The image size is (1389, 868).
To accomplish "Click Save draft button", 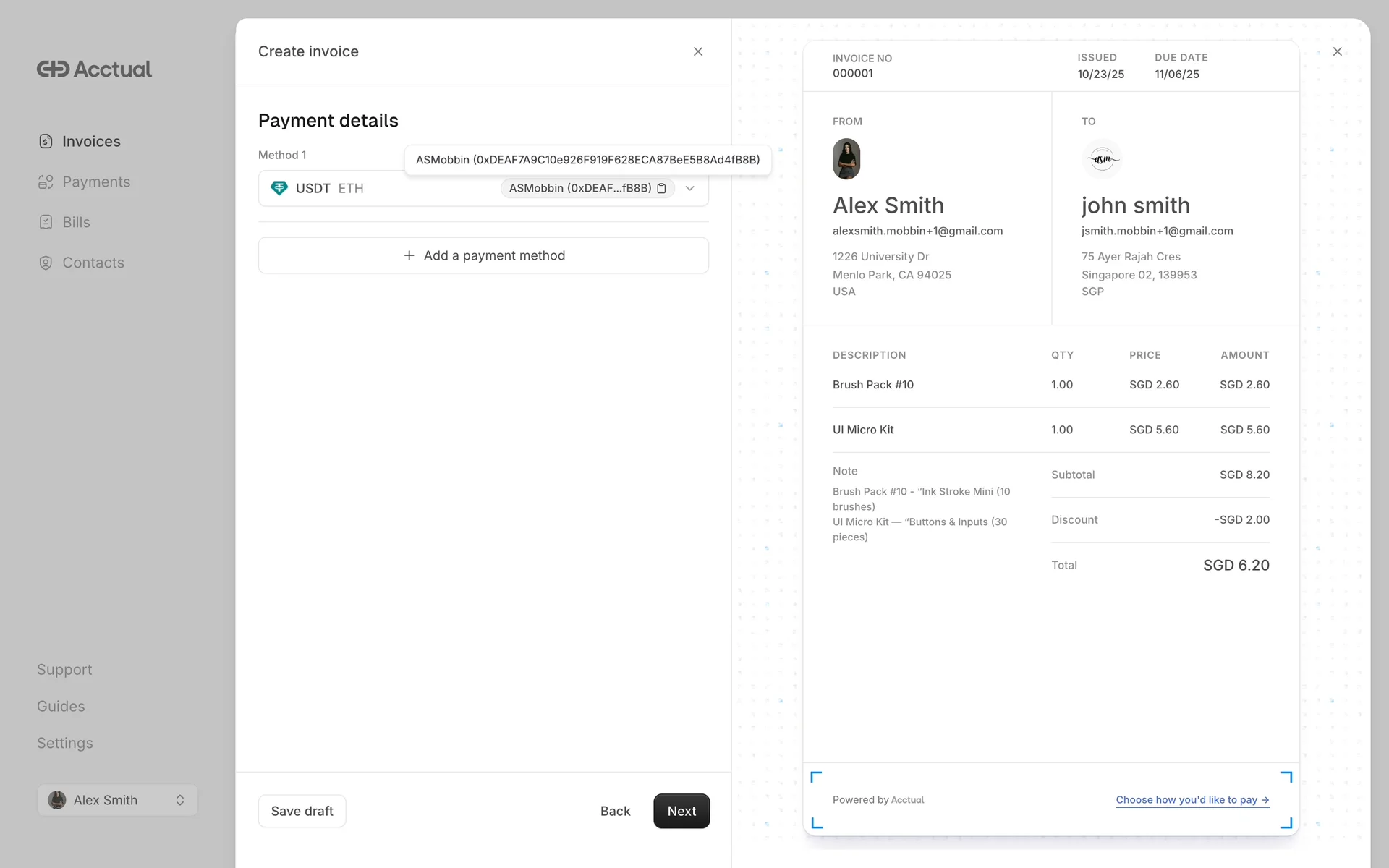I will point(302,812).
